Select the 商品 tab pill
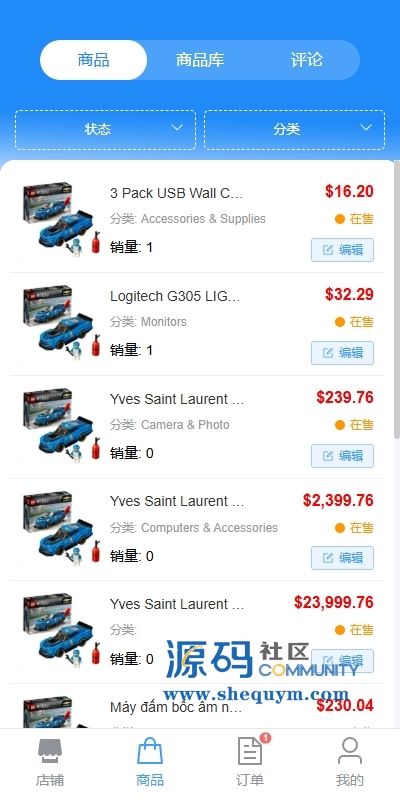400x800 pixels. click(93, 60)
